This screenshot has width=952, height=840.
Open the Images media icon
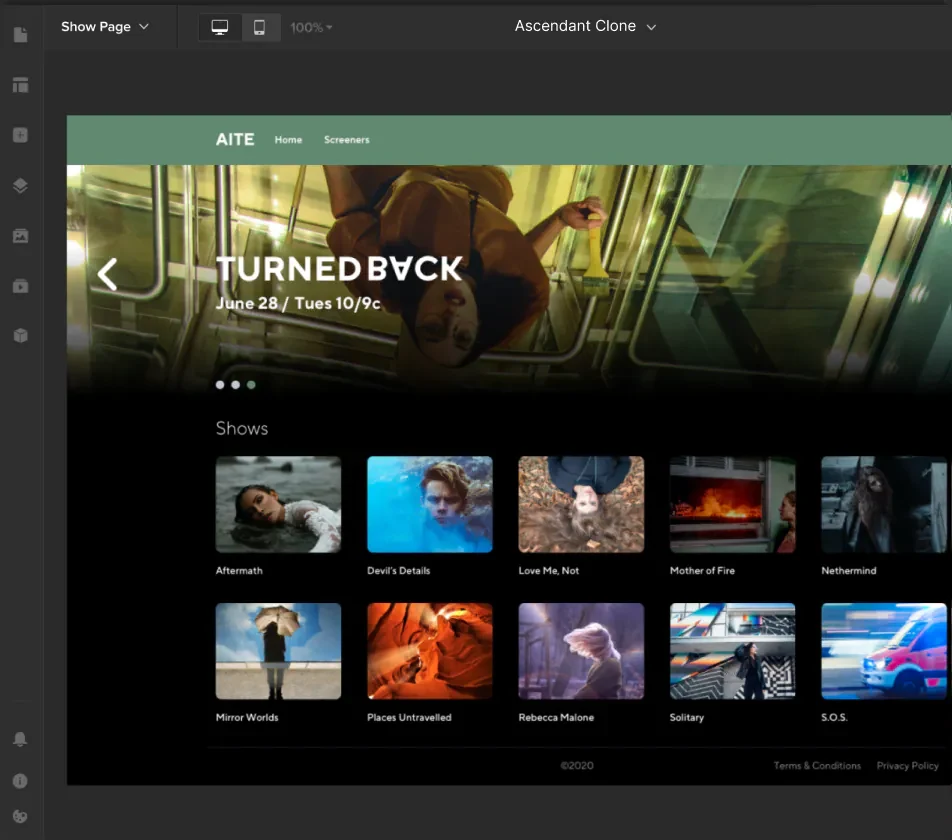20,236
